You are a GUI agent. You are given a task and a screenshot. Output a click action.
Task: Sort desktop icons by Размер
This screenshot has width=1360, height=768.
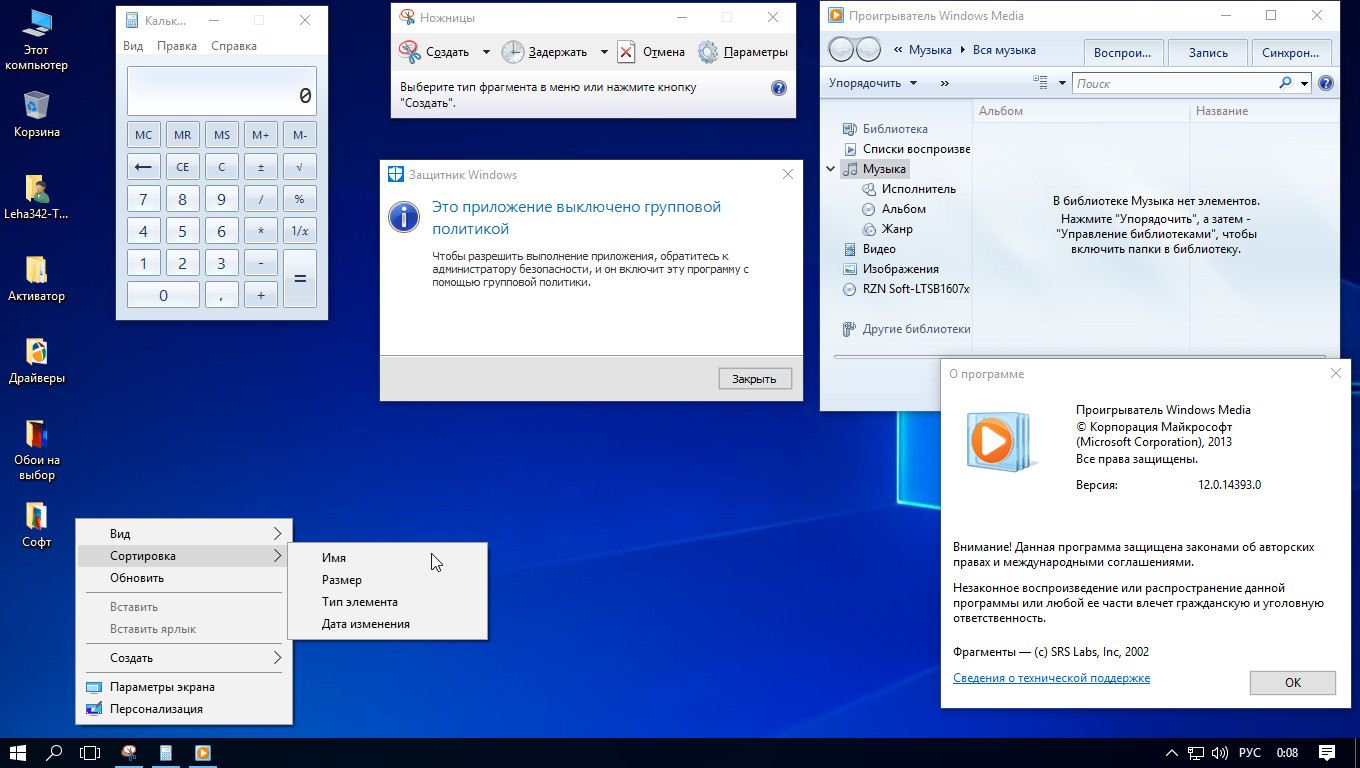click(388, 580)
